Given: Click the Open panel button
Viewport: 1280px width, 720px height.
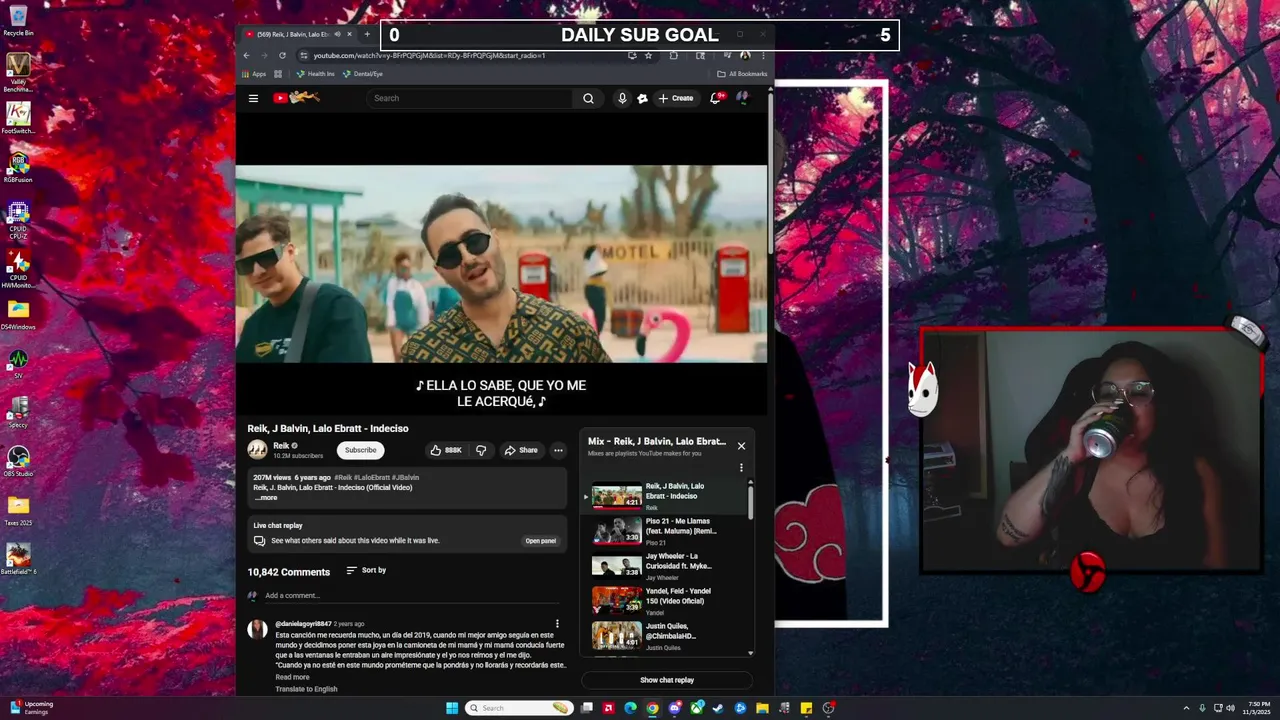Looking at the screenshot, I should coord(541,541).
